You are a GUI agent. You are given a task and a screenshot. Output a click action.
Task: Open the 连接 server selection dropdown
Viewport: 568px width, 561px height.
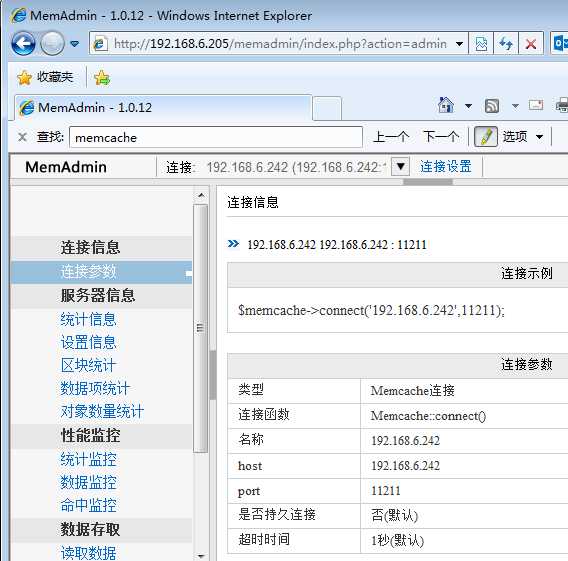click(x=400, y=167)
